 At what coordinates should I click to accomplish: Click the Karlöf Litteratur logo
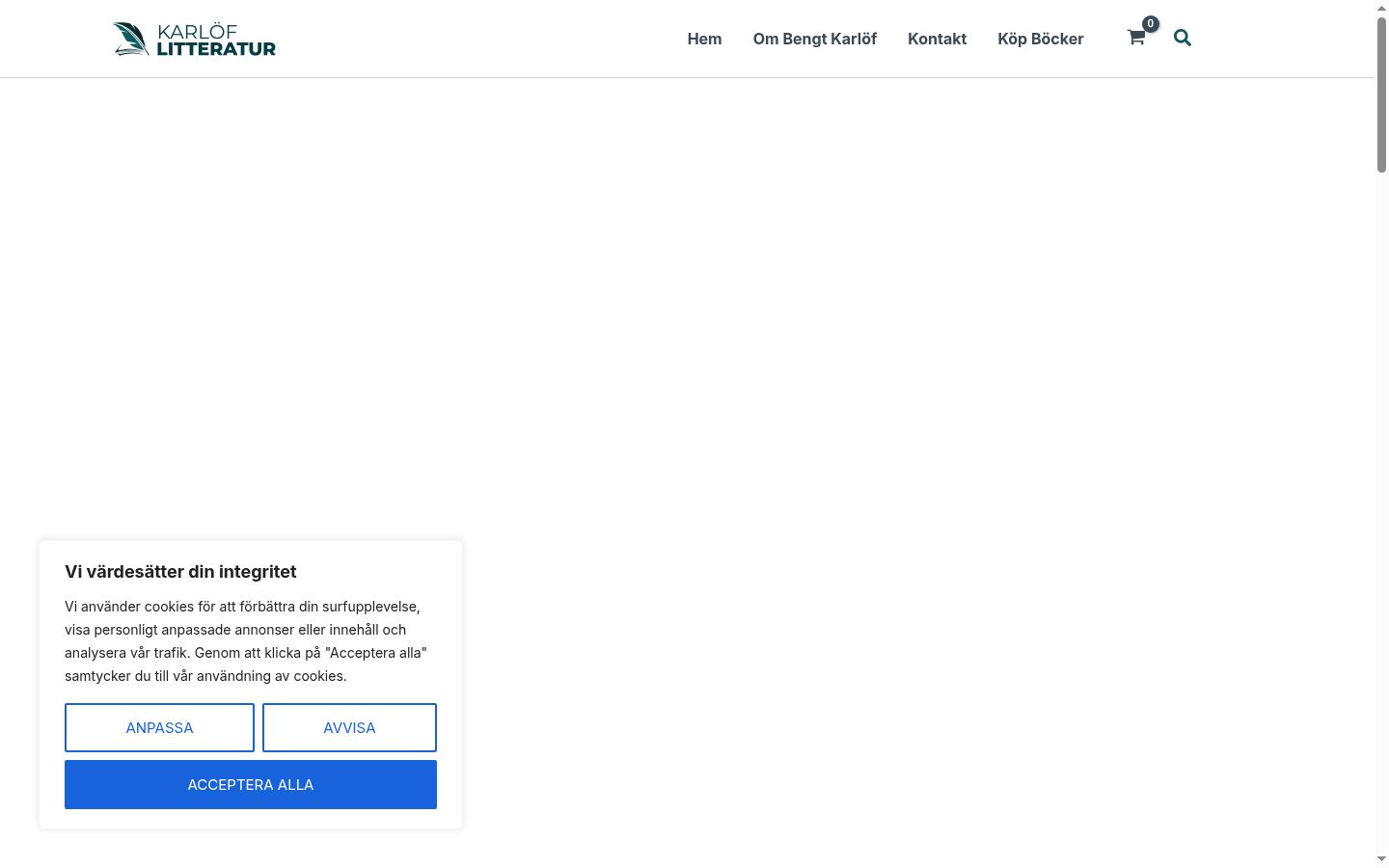[x=194, y=40]
